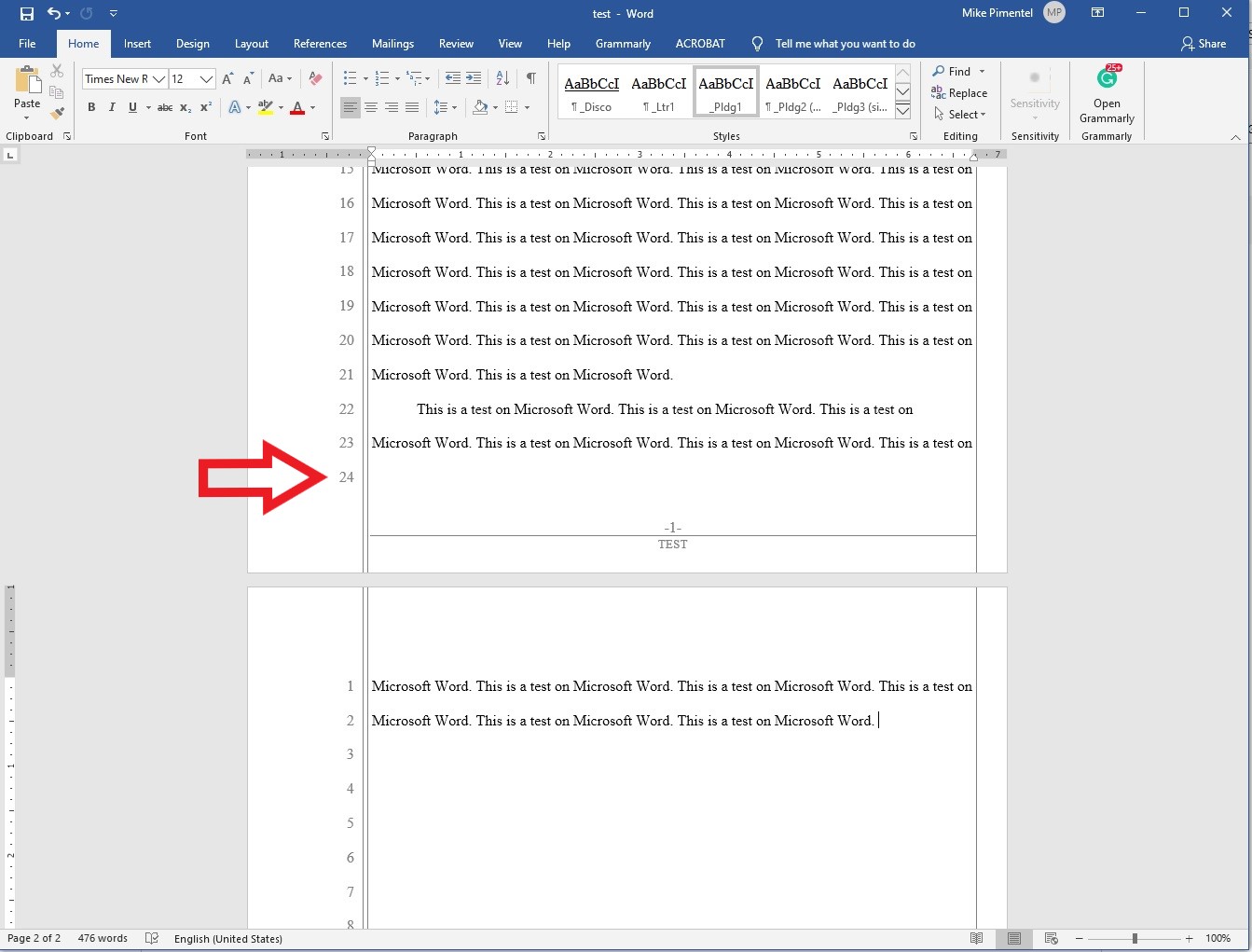Click the Paste clipboard icon
This screenshot has height=952, width=1252.
point(27,79)
